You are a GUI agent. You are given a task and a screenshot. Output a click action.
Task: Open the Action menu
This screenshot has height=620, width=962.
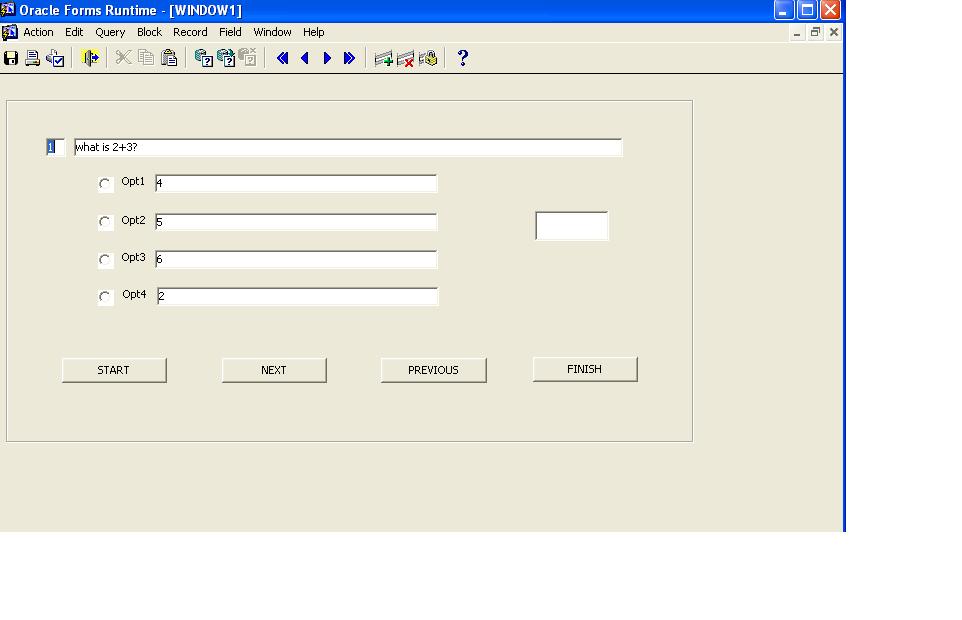click(x=38, y=32)
